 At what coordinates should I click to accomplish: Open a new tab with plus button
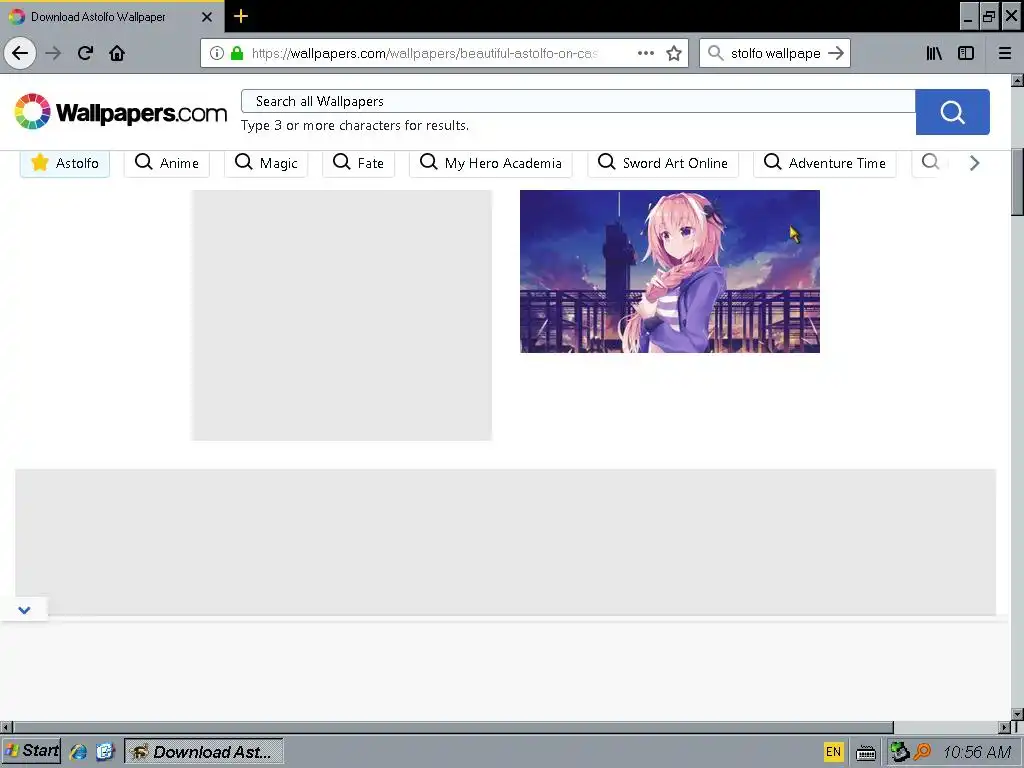[x=240, y=16]
